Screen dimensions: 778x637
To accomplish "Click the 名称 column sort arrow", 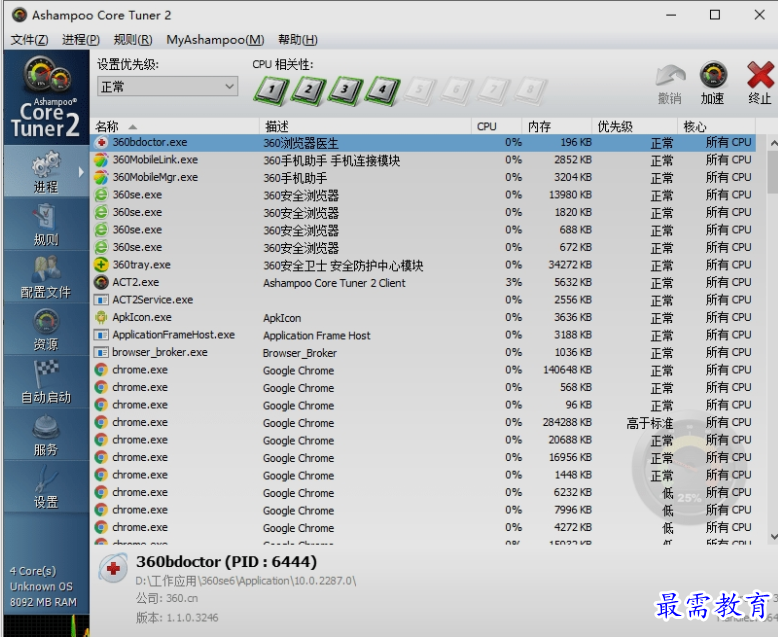I will pos(132,127).
